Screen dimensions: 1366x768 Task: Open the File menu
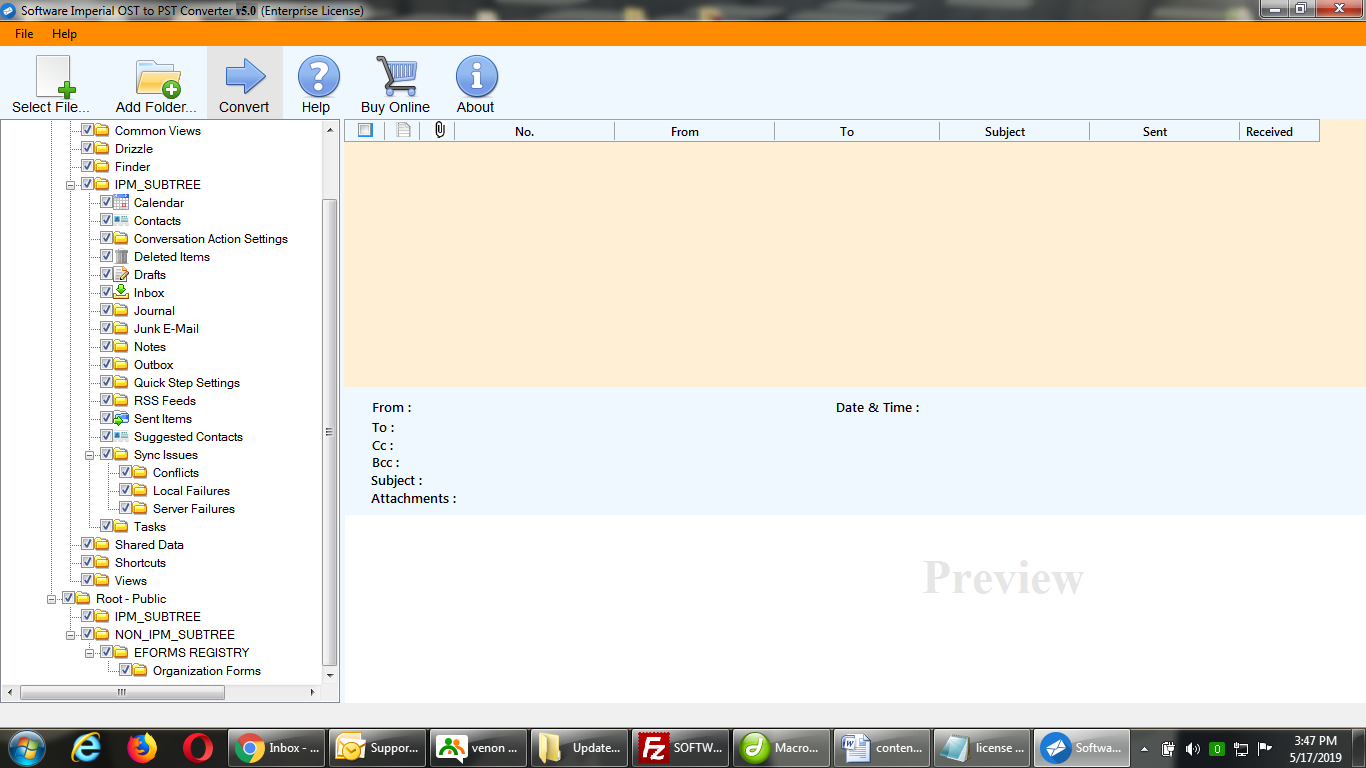(24, 34)
